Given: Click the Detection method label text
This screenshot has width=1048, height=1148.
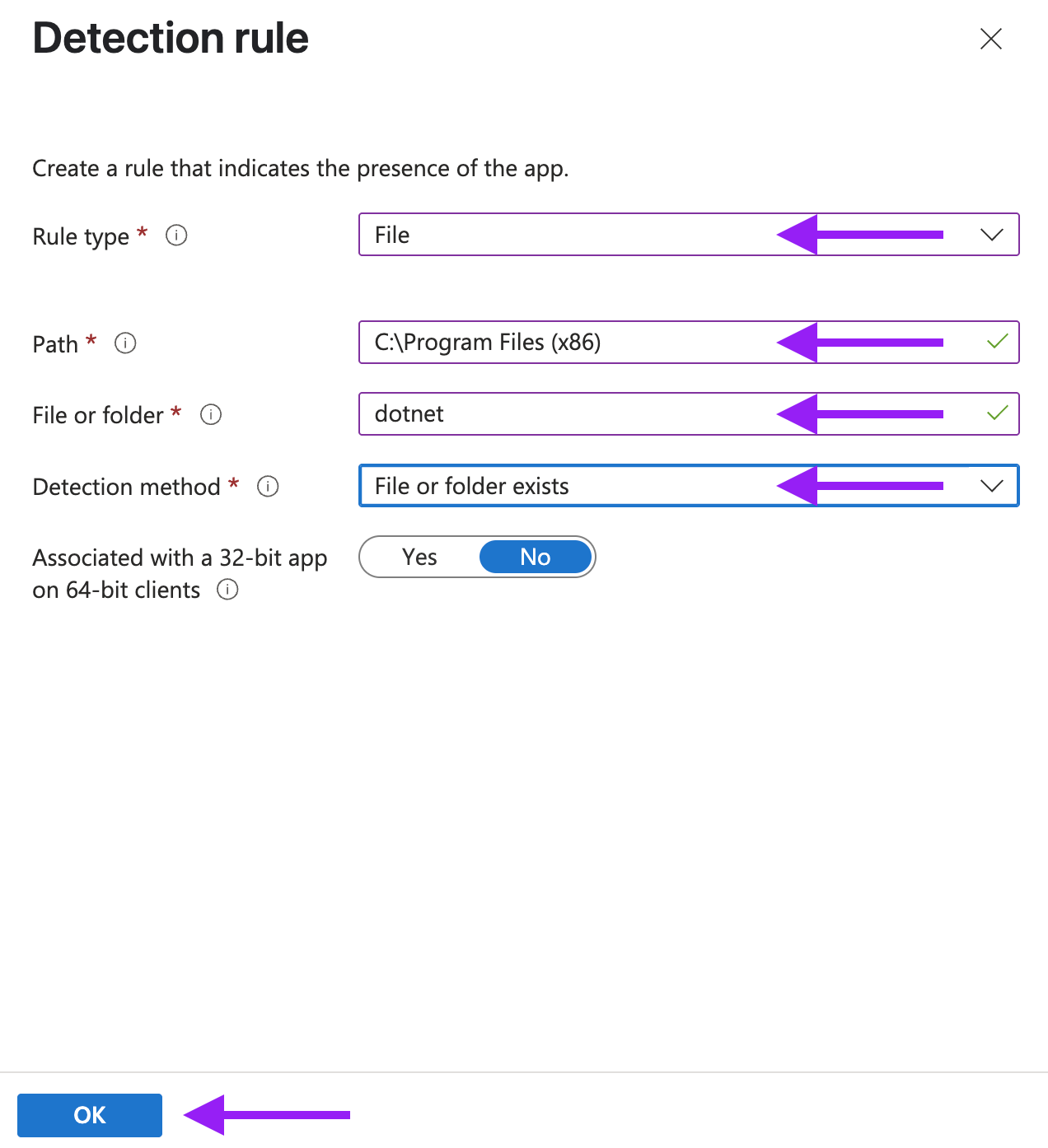Looking at the screenshot, I should (127, 487).
